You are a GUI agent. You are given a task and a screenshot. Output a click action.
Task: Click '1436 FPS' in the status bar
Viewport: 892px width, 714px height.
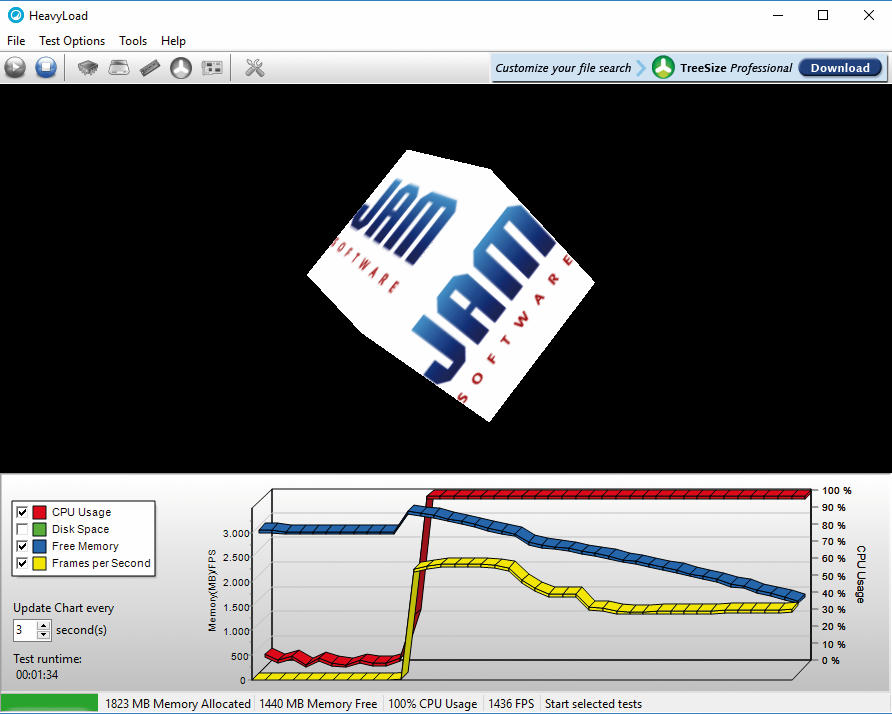tap(511, 704)
